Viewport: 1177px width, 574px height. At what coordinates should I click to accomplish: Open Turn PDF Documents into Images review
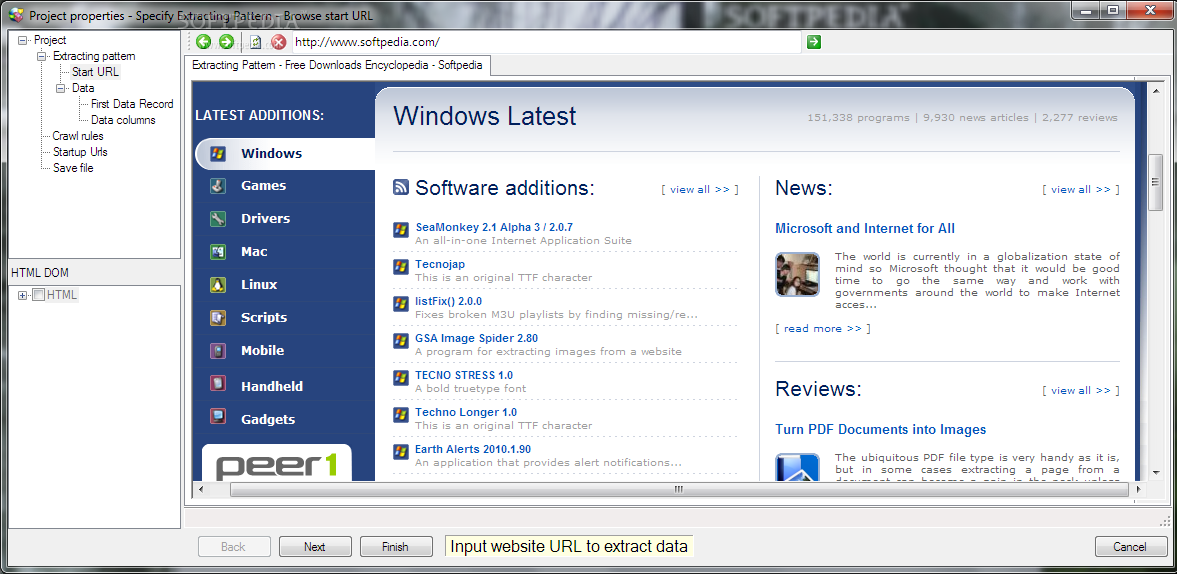click(x=880, y=429)
